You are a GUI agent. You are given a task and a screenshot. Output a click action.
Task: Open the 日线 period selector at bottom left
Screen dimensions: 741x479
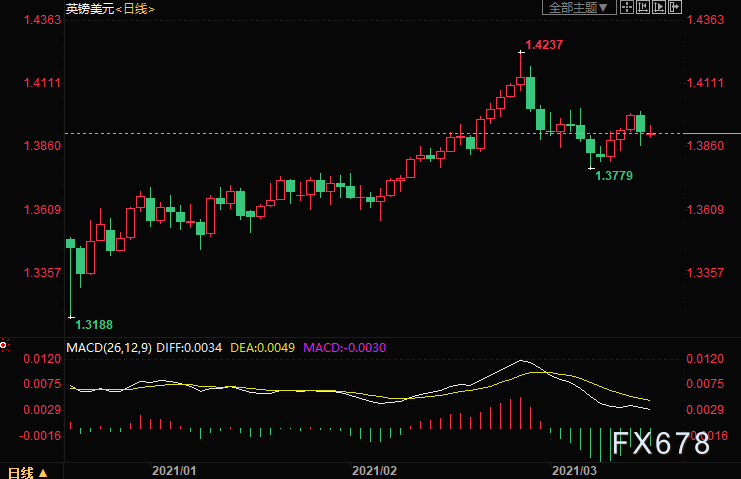(x=28, y=472)
